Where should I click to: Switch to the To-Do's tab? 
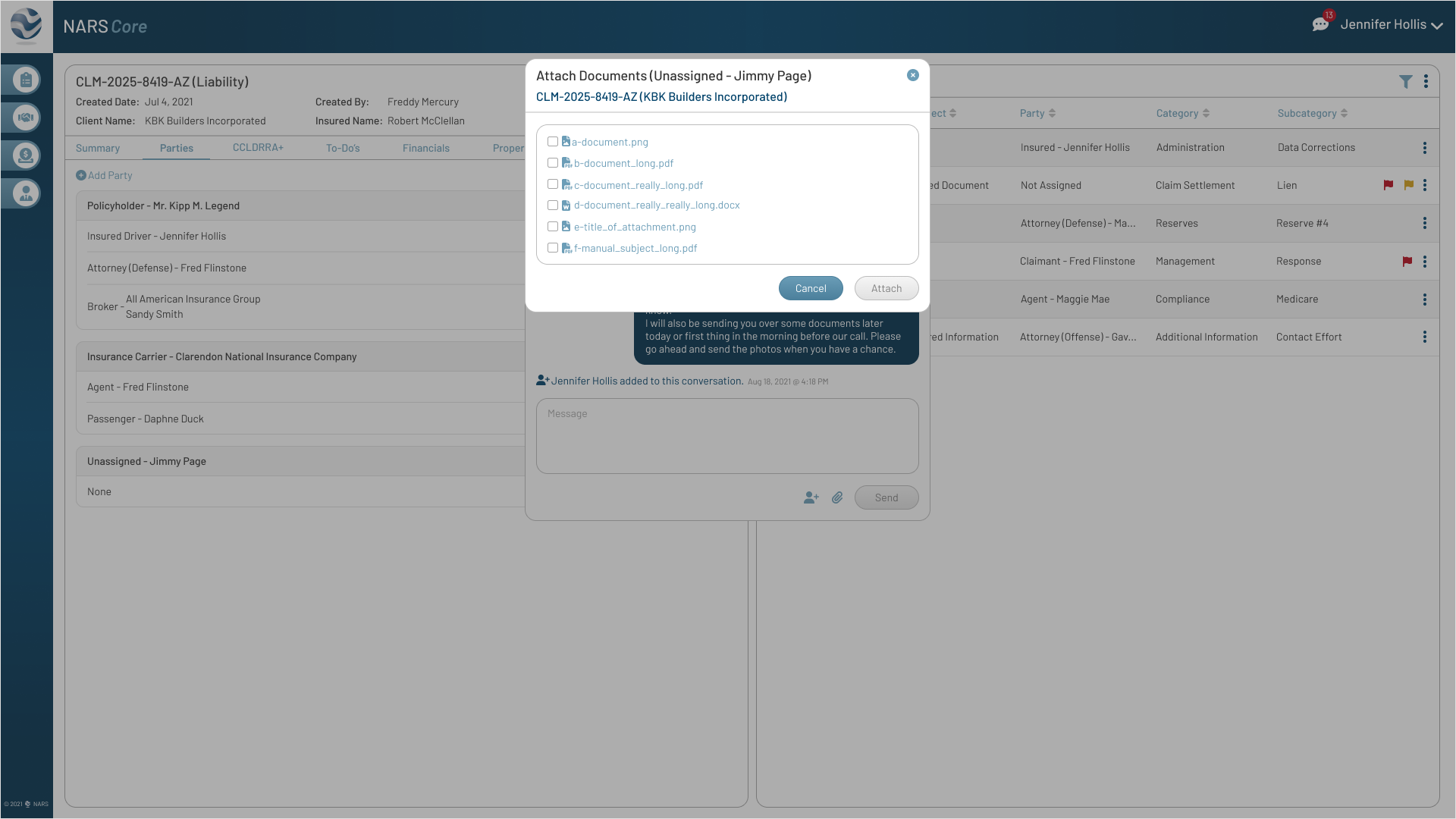tap(343, 148)
